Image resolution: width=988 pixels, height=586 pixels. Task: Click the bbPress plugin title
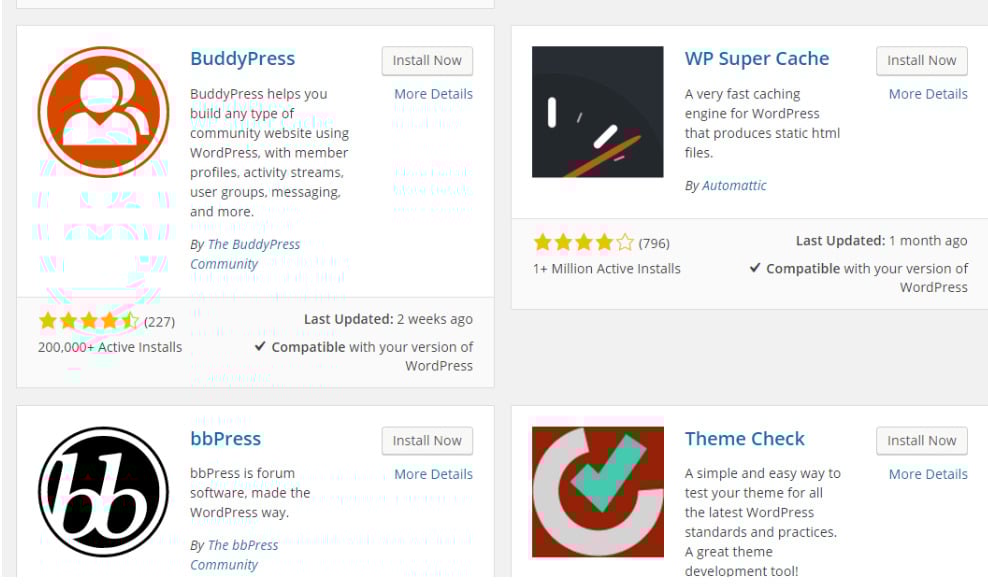(225, 439)
